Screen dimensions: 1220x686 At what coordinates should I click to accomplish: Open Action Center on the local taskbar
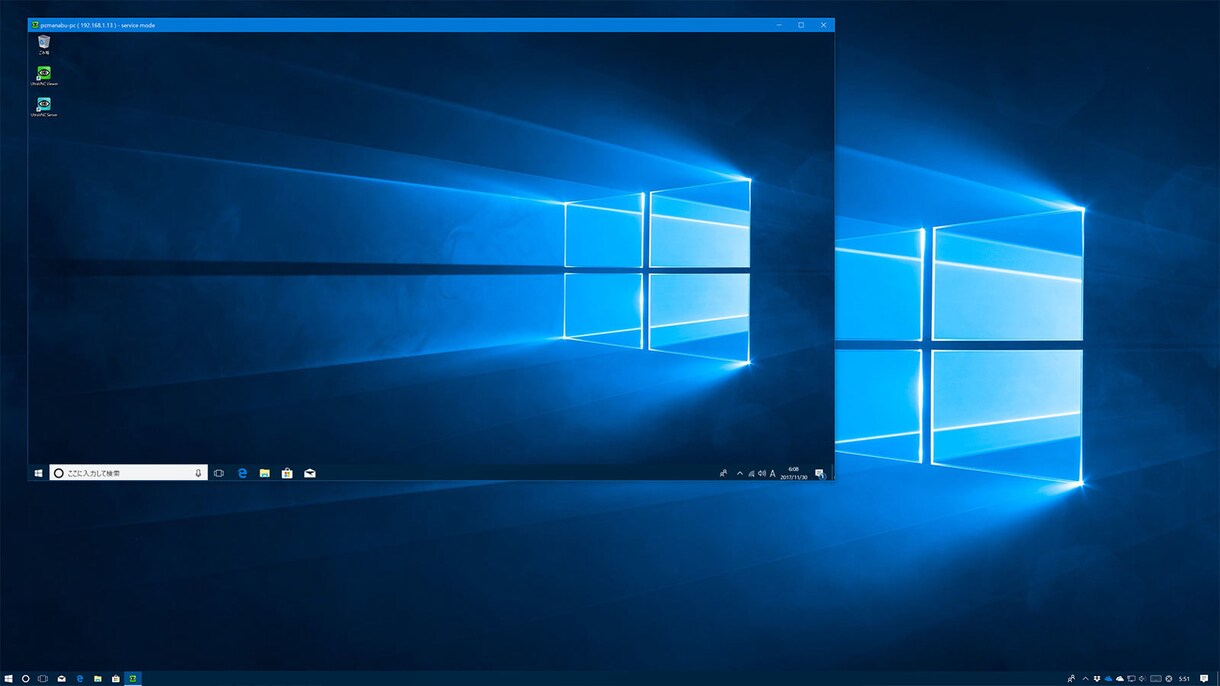click(1204, 679)
